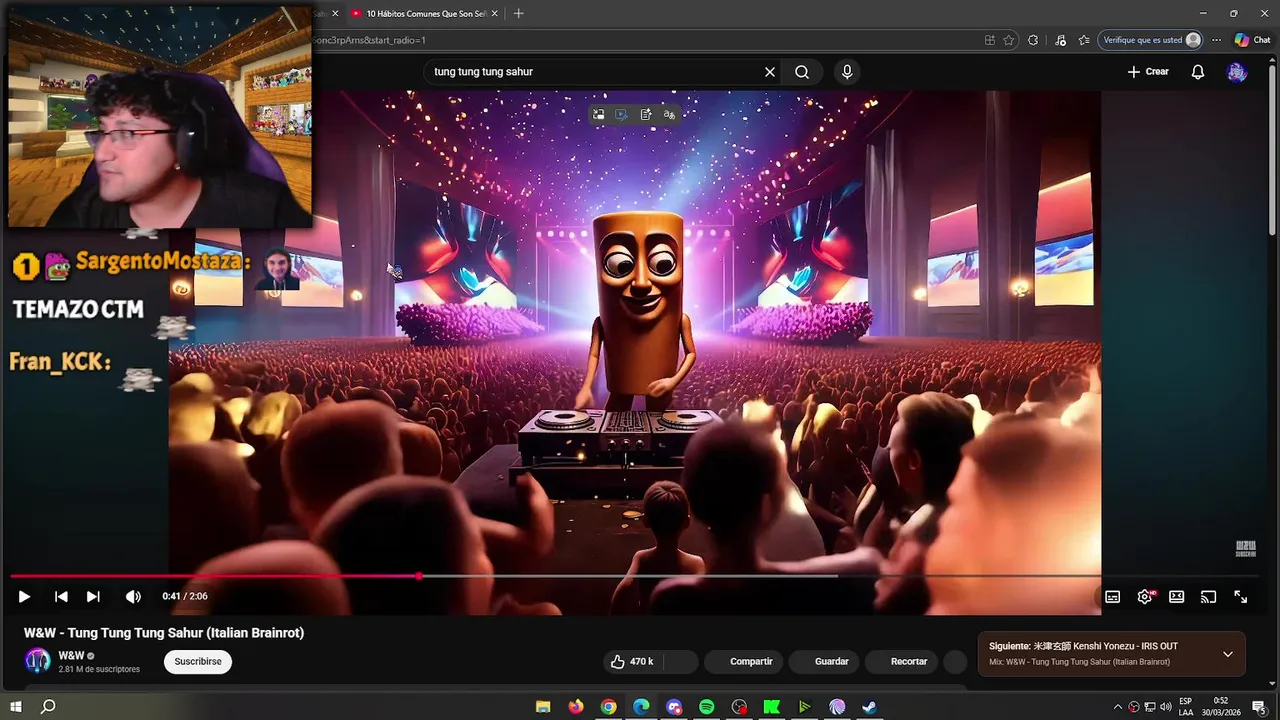Open OBS Studio from the taskbar
This screenshot has width=1280, height=720.
tap(739, 707)
